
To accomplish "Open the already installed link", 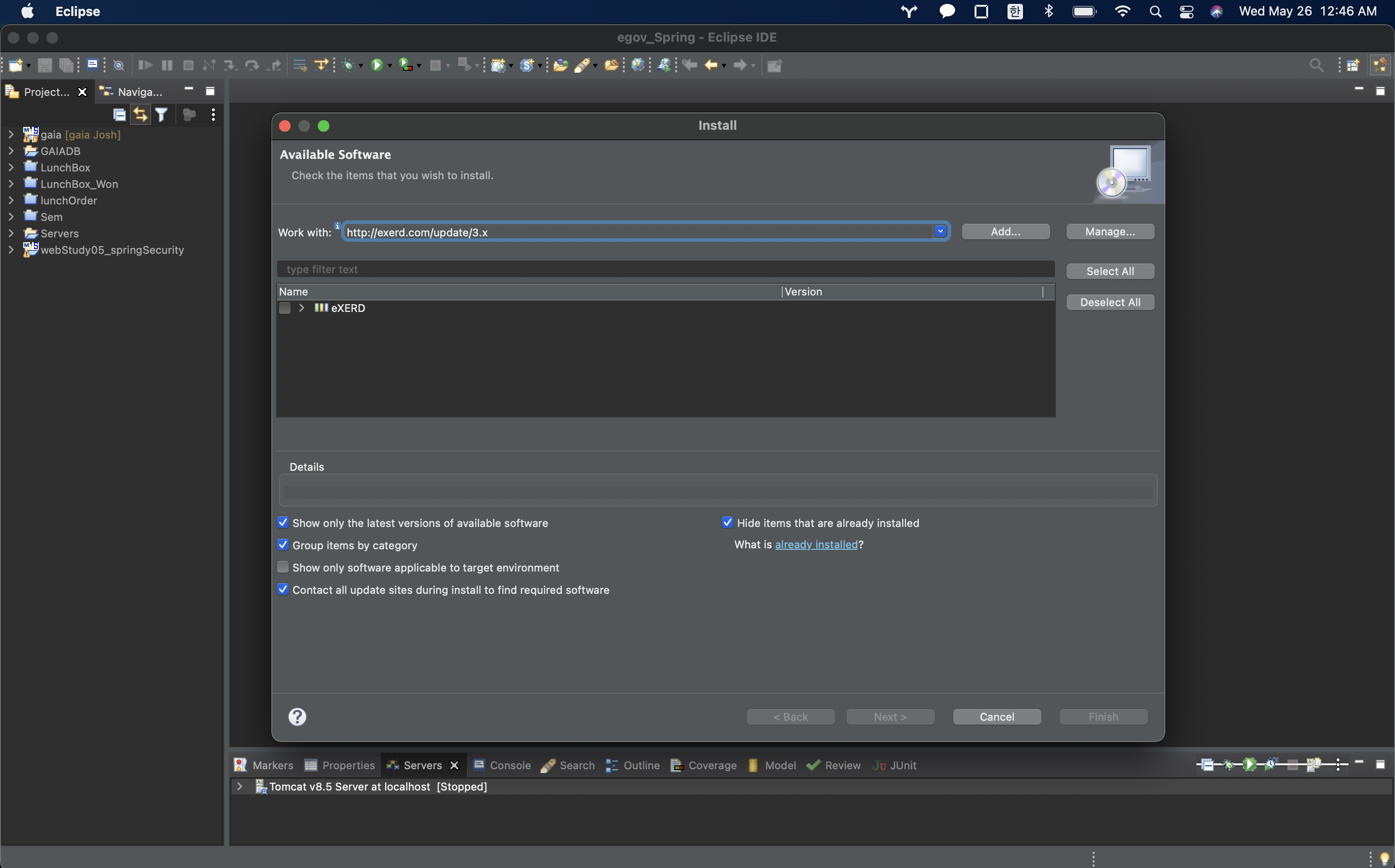I will (816, 544).
